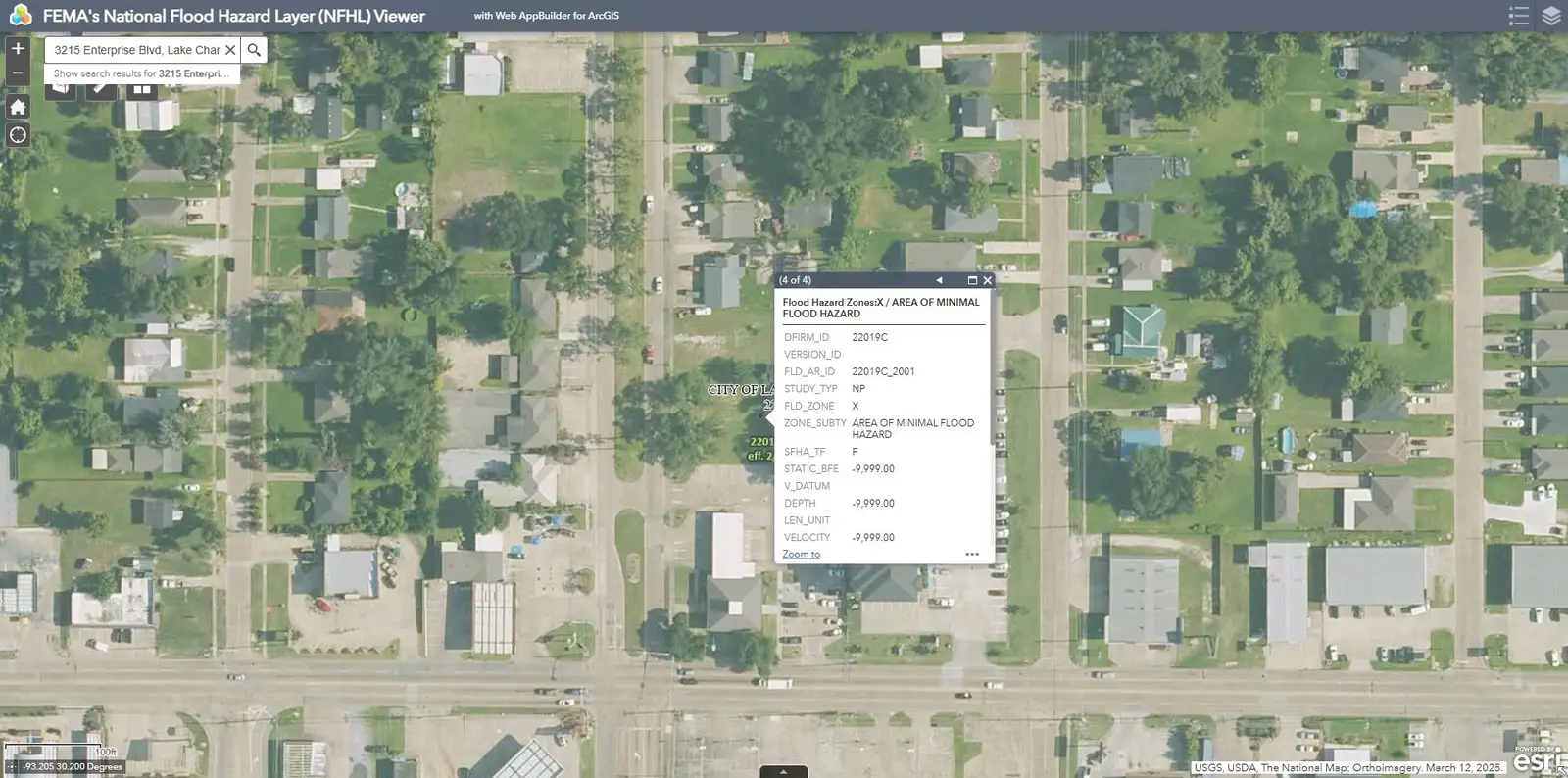Clear the address search text
Viewport: 1568px width, 778px height.
click(x=230, y=50)
